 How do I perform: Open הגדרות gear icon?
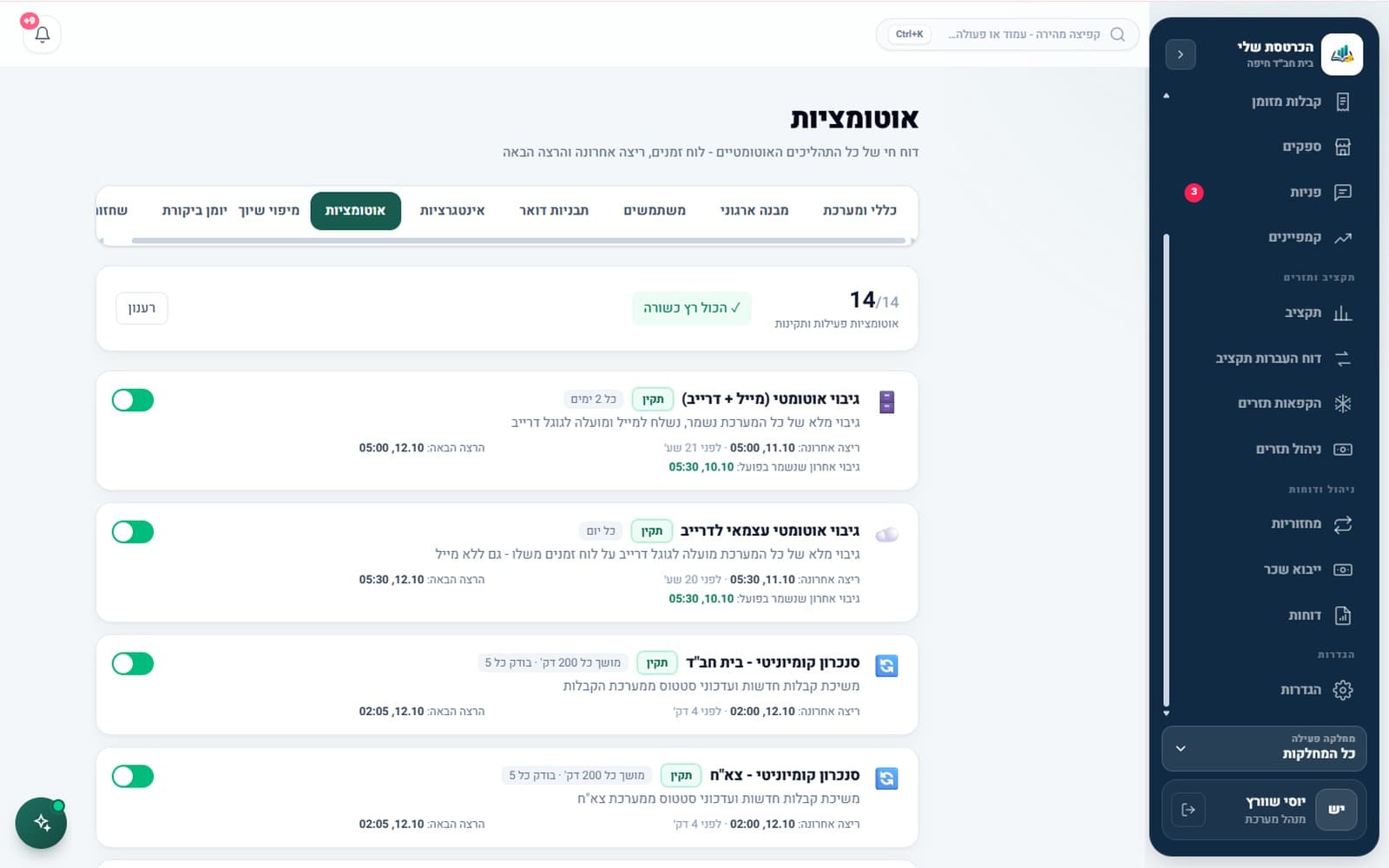point(1342,689)
